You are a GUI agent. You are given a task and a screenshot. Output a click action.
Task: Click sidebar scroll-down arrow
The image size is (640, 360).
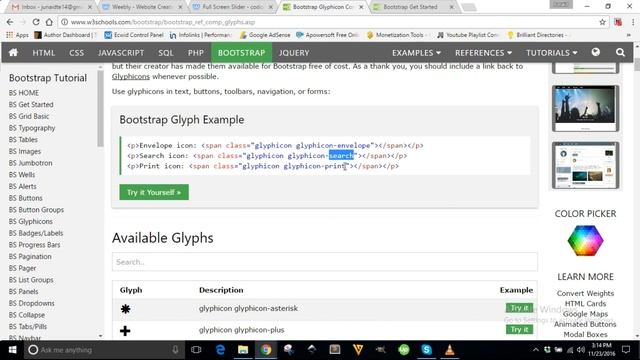tap(100, 336)
